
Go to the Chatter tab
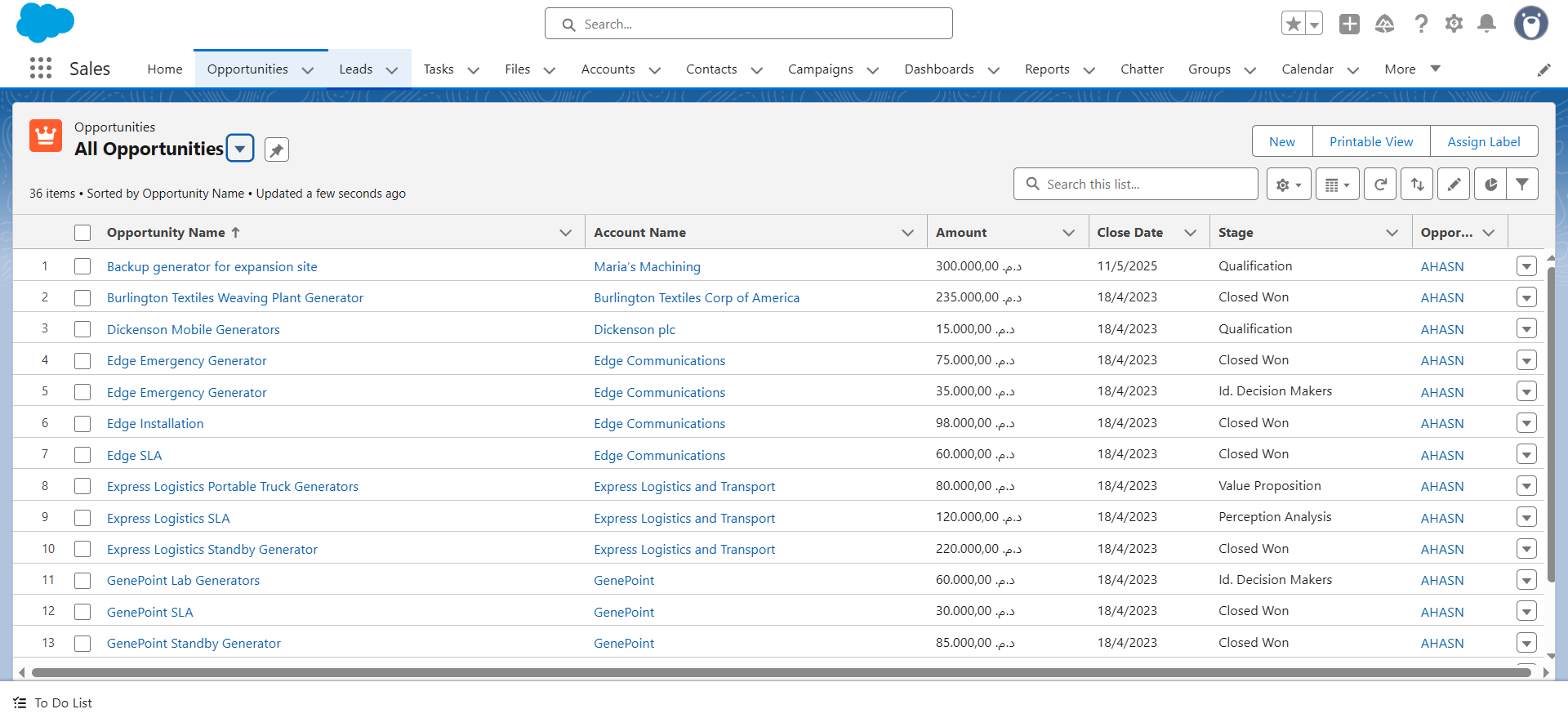point(1142,69)
